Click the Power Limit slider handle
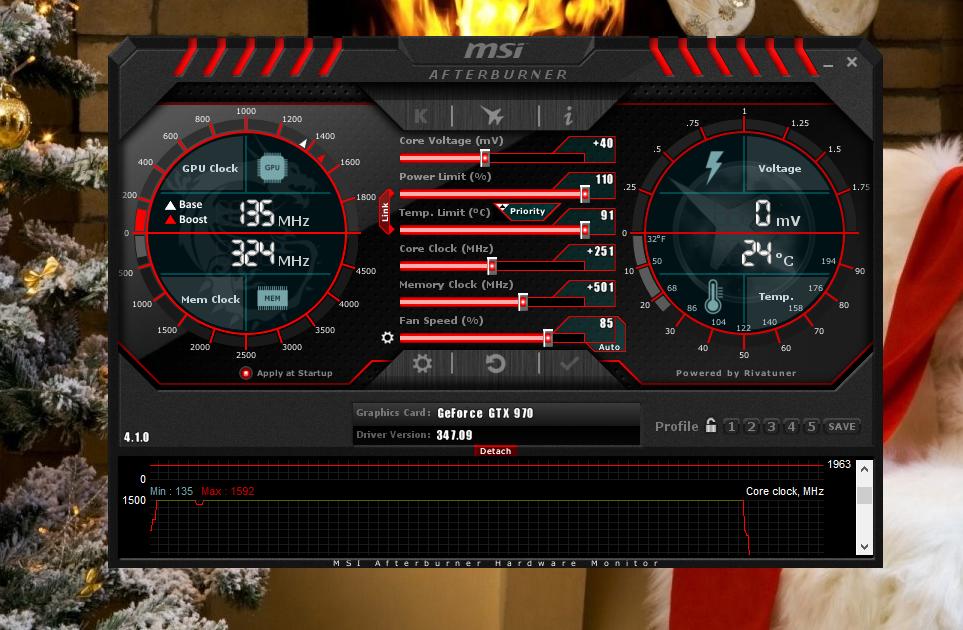This screenshot has height=630, width=963. pyautogui.click(x=585, y=194)
